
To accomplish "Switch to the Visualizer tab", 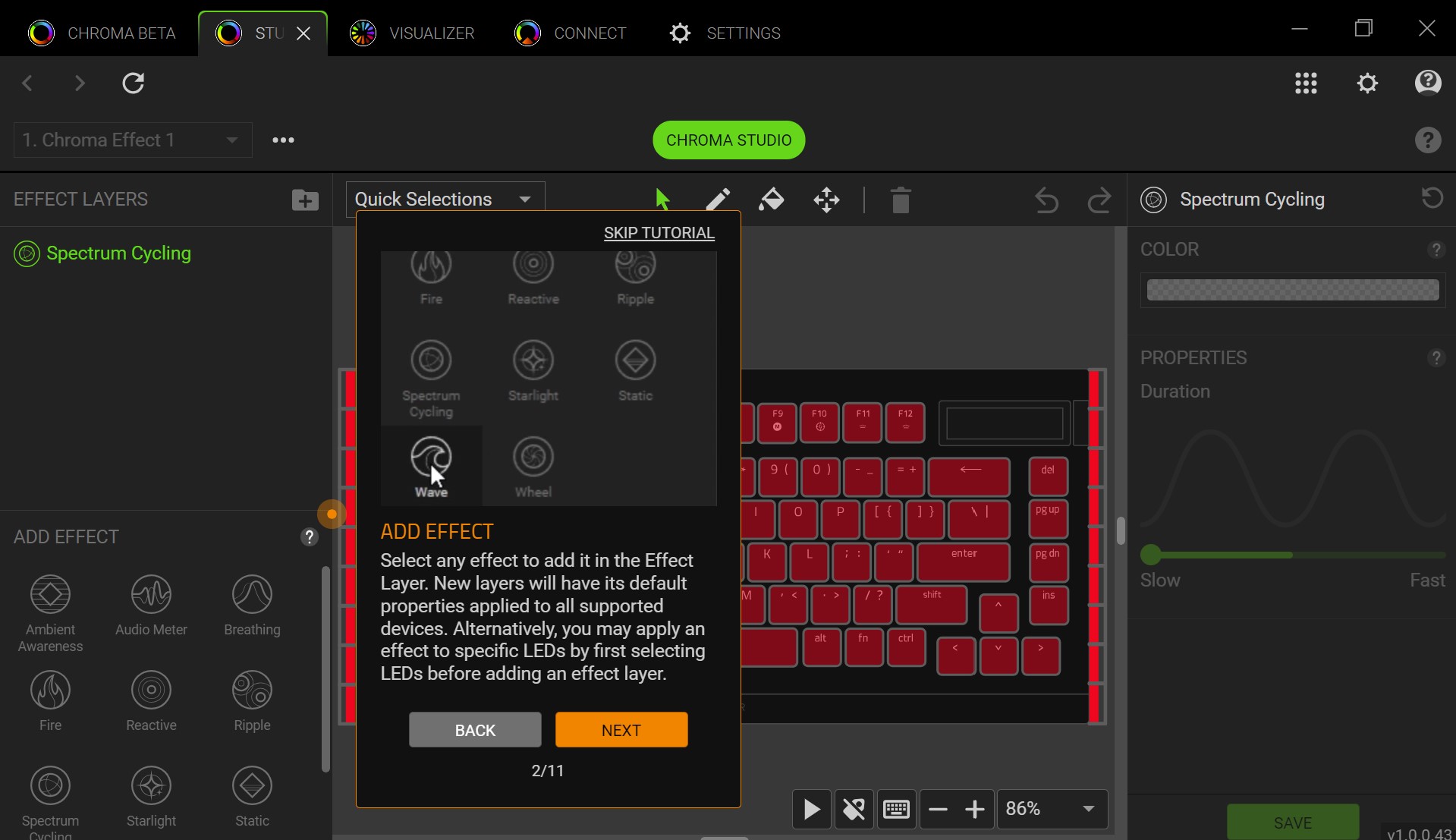I will coord(412,33).
